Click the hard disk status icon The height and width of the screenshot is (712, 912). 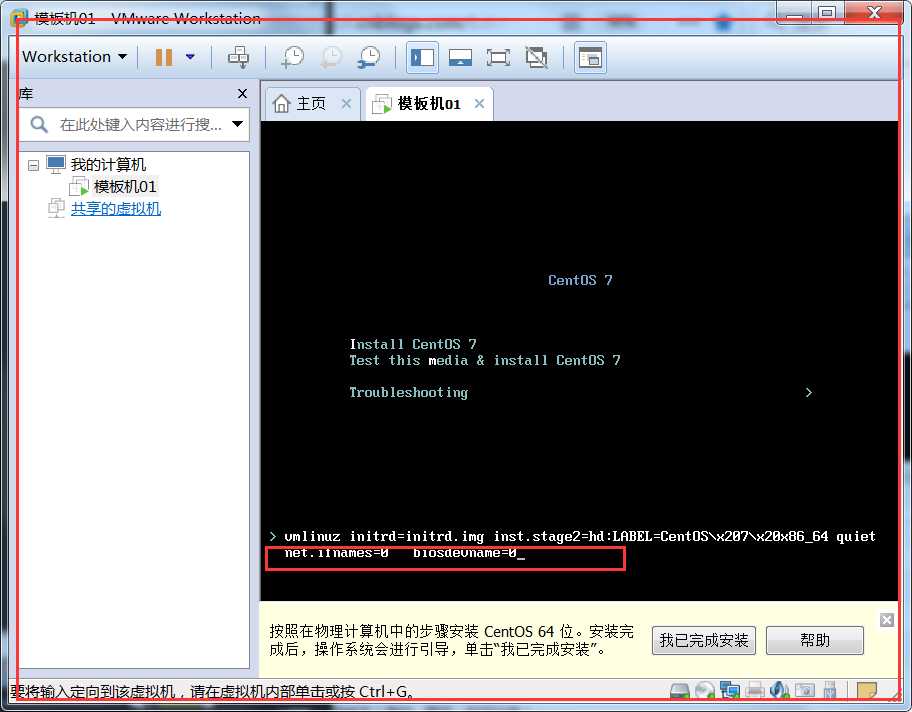pos(680,690)
